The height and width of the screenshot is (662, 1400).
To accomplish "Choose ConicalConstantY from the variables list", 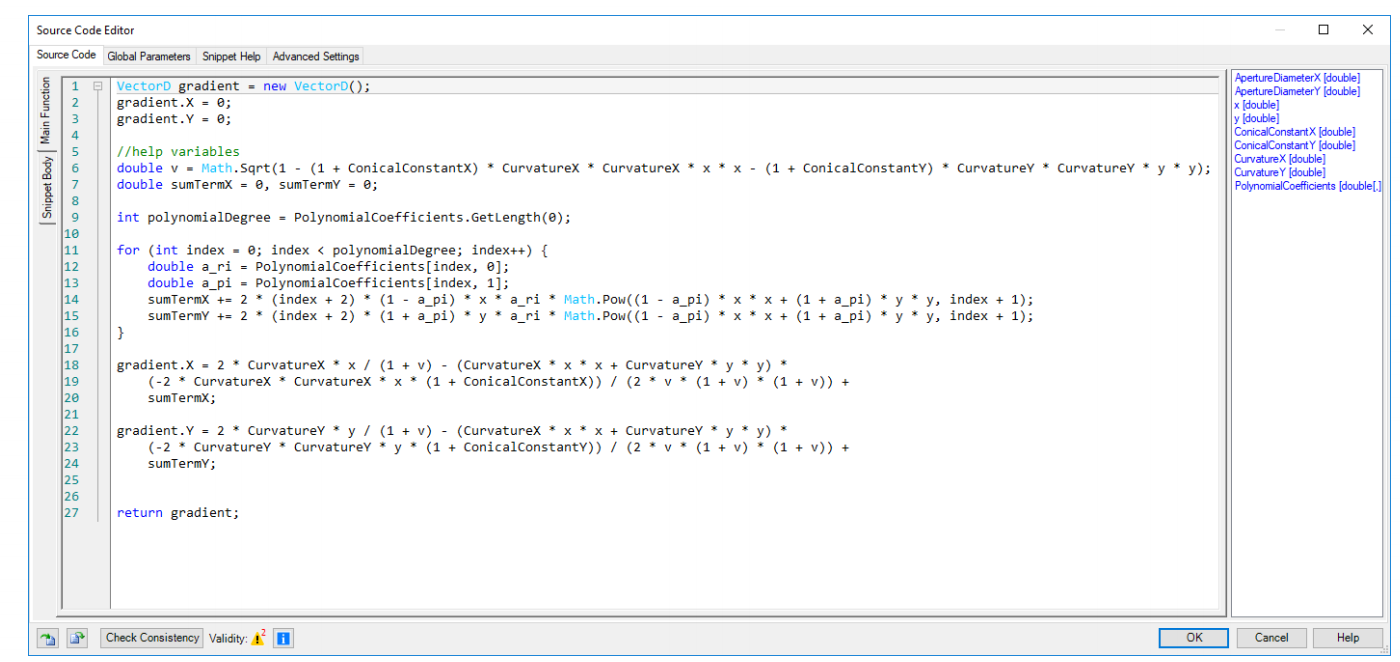I will [1294, 145].
